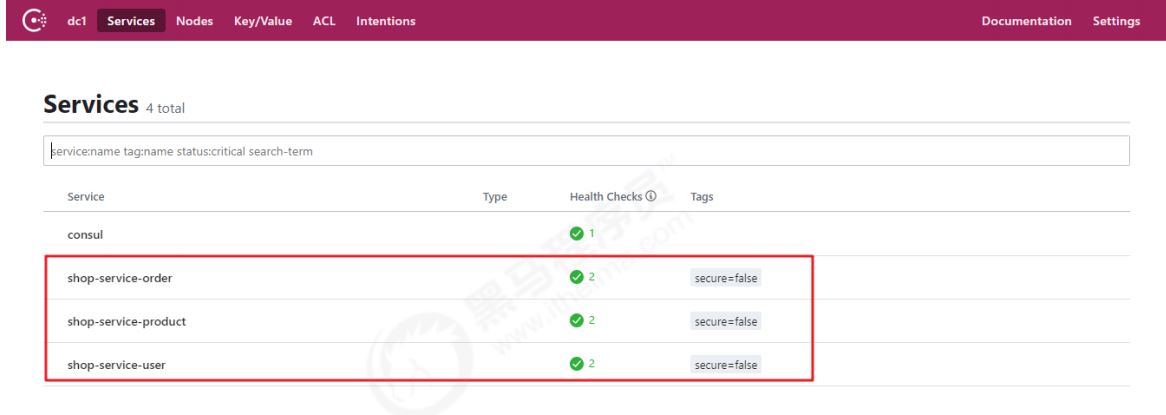Click consul's passing check icon
1166x415 pixels.
coord(576,234)
